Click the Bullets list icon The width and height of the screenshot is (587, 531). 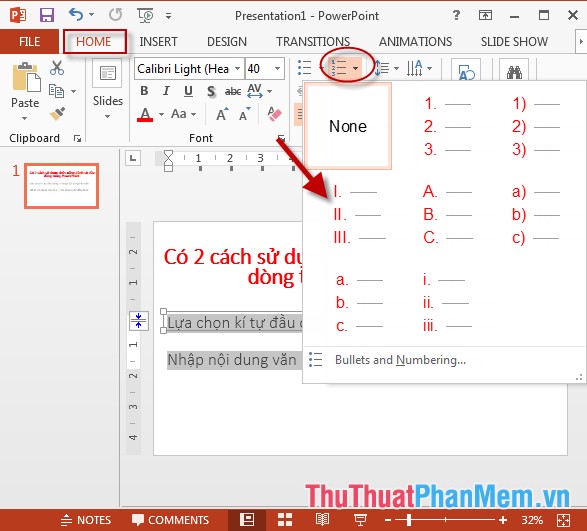[305, 68]
